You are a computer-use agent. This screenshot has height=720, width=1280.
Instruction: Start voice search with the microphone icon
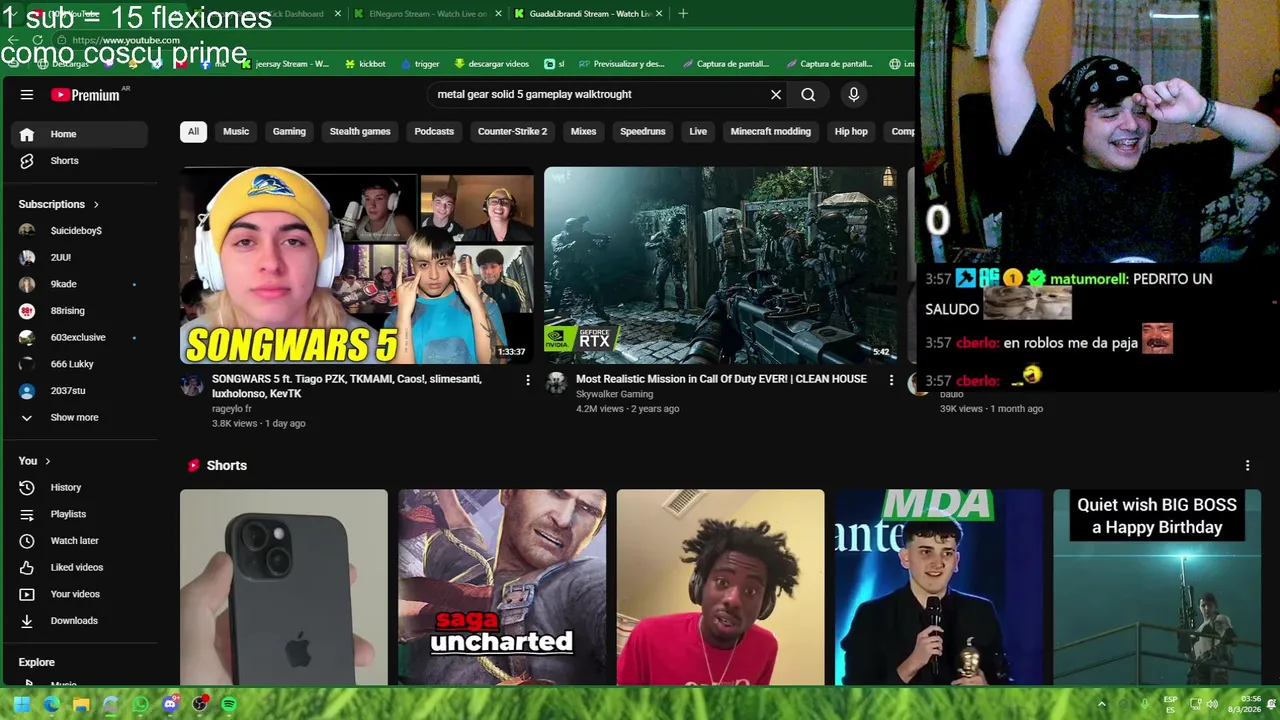(x=853, y=95)
